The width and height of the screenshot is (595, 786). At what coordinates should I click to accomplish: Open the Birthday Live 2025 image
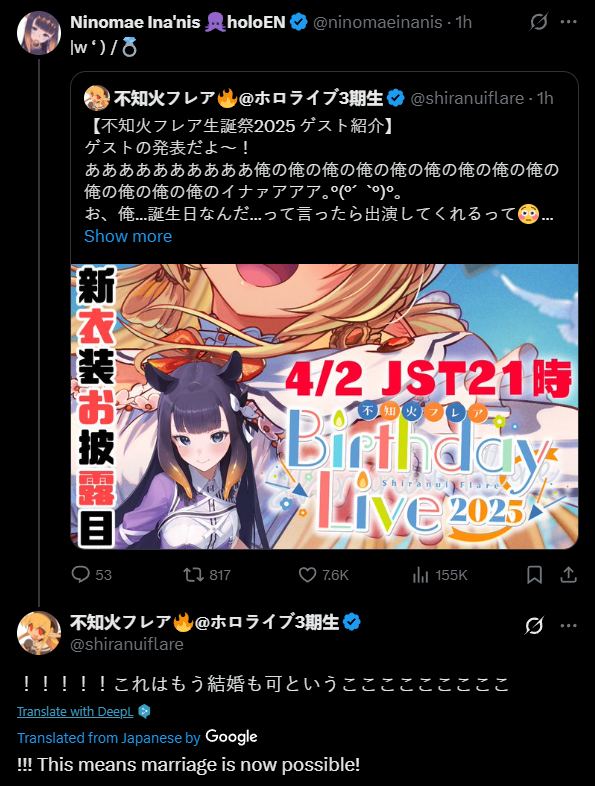[324, 407]
